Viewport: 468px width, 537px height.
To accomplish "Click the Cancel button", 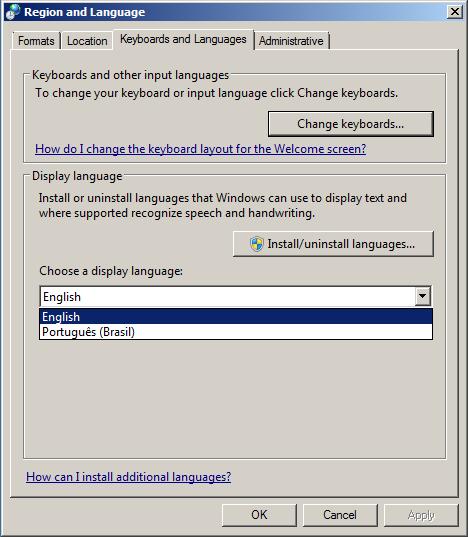I will pos(340,515).
